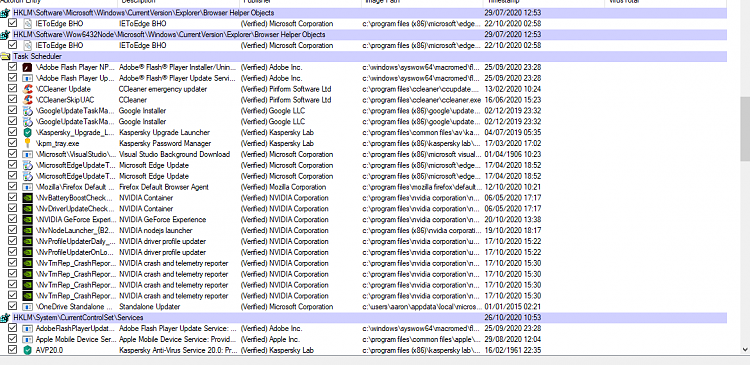Select the NvProfileUpdaterDaily entry icon
This screenshot has height=365, width=750.
pyautogui.click(x=27, y=242)
